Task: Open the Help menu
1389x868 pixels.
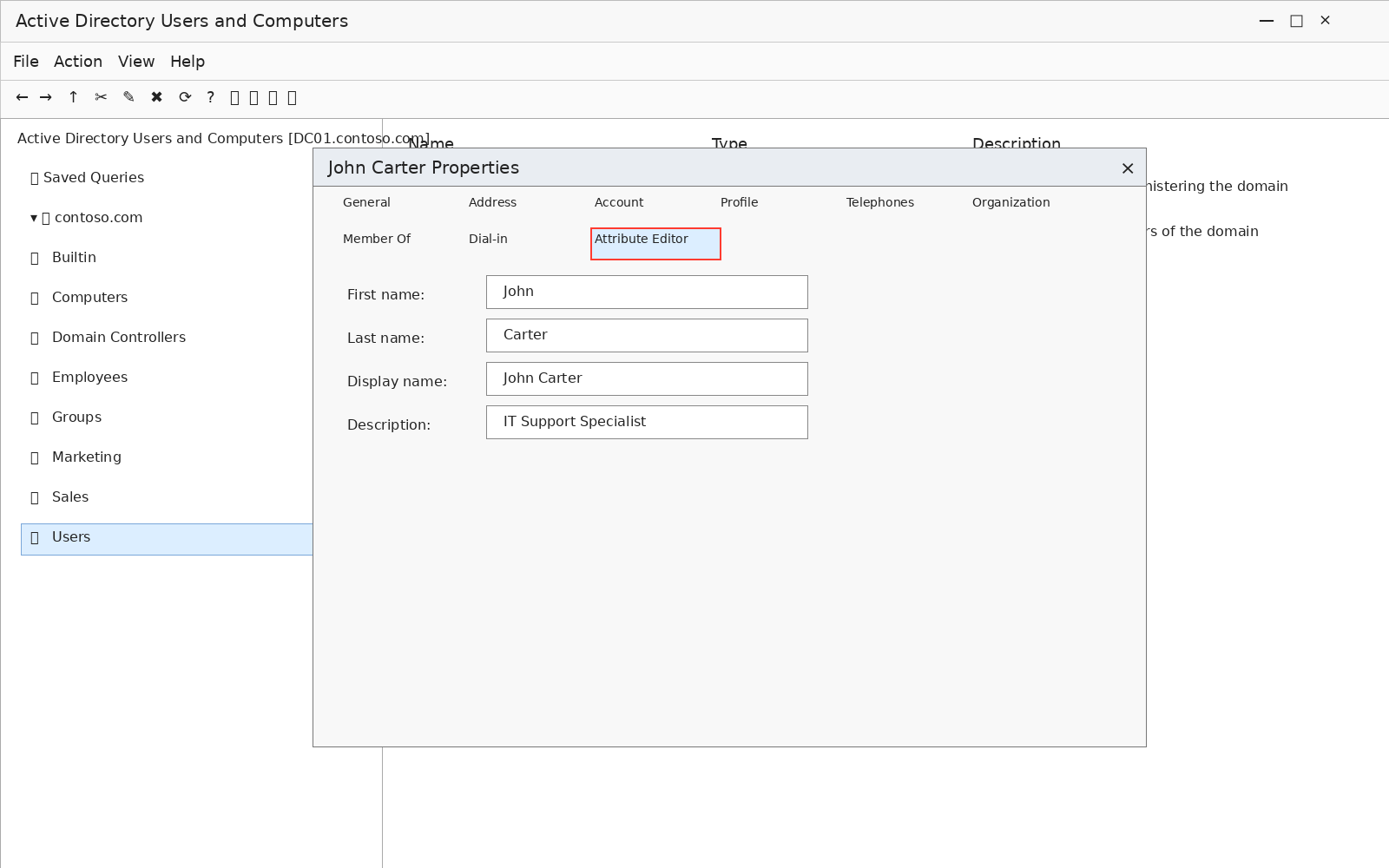Action: [188, 62]
